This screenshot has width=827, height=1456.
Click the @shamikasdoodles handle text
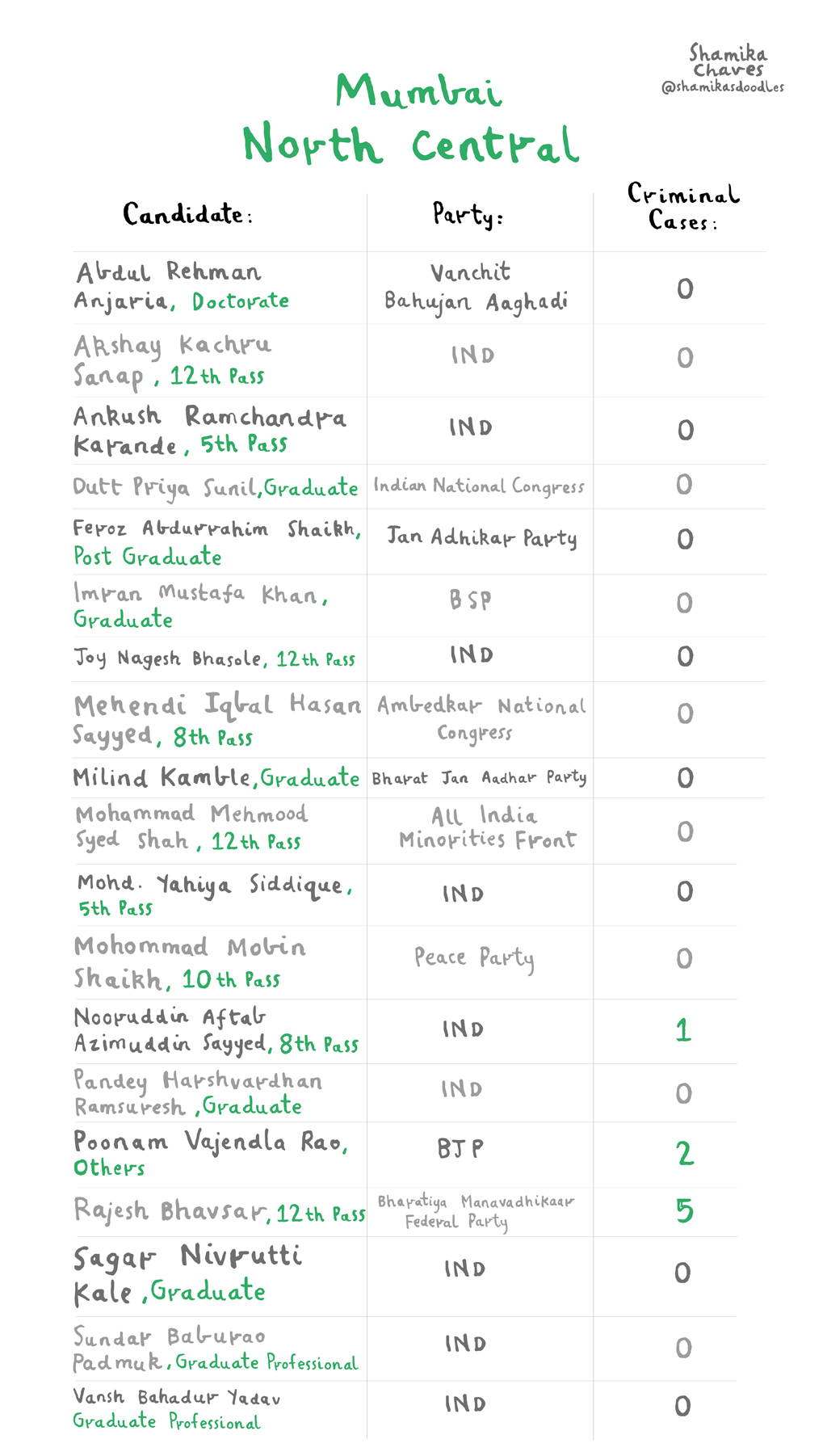[722, 87]
